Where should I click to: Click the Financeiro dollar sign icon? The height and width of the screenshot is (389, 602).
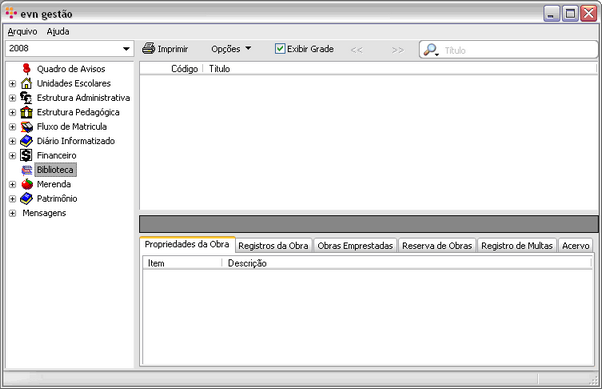point(26,155)
